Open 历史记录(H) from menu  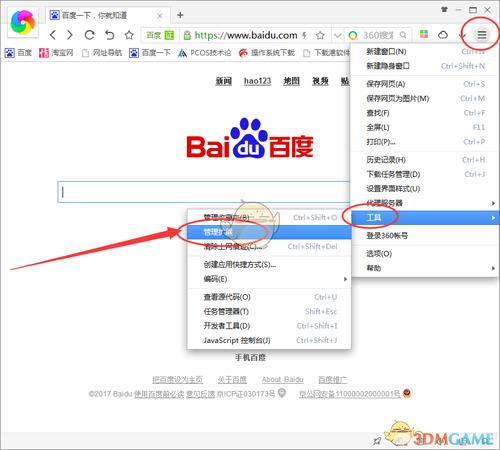click(x=425, y=160)
